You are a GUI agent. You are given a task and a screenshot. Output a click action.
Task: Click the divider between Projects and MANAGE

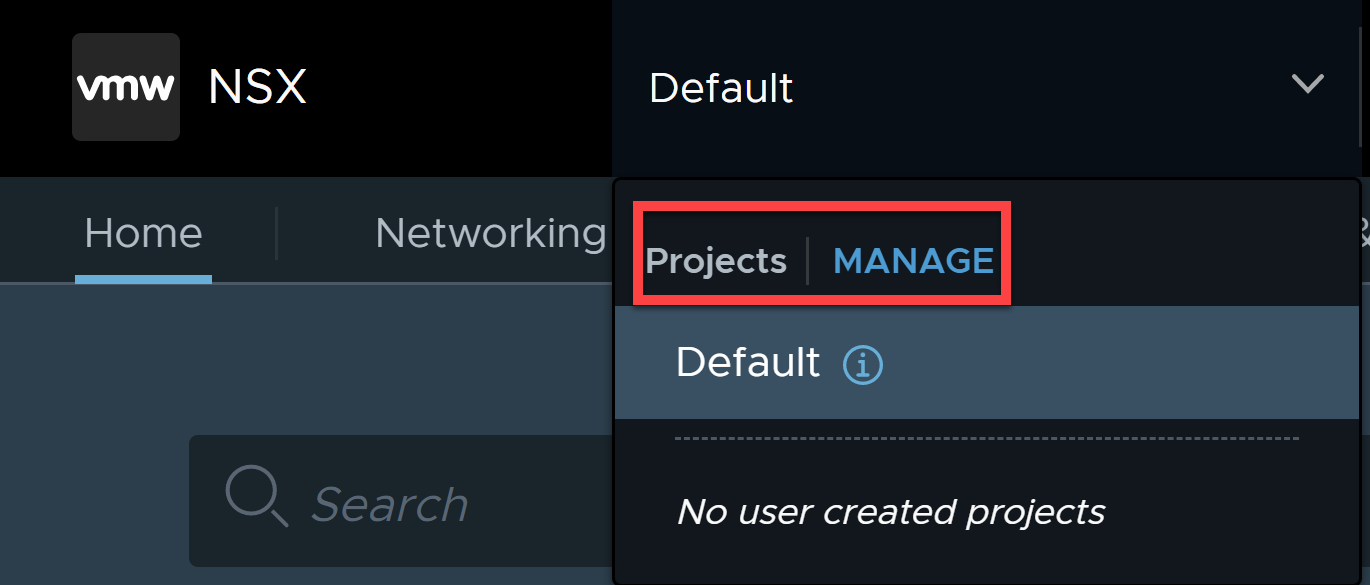808,261
